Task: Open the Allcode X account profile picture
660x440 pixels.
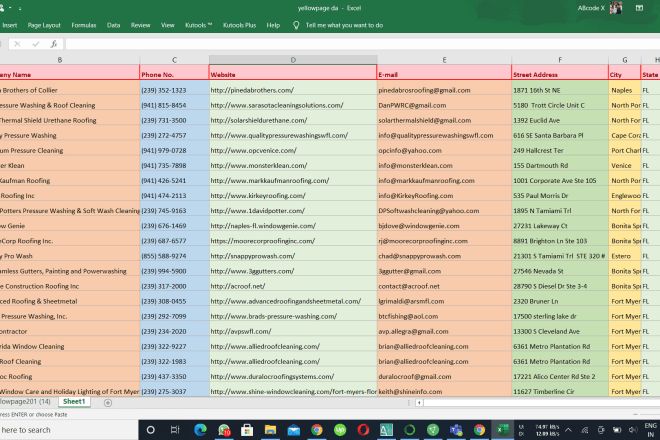Action: tap(616, 8)
